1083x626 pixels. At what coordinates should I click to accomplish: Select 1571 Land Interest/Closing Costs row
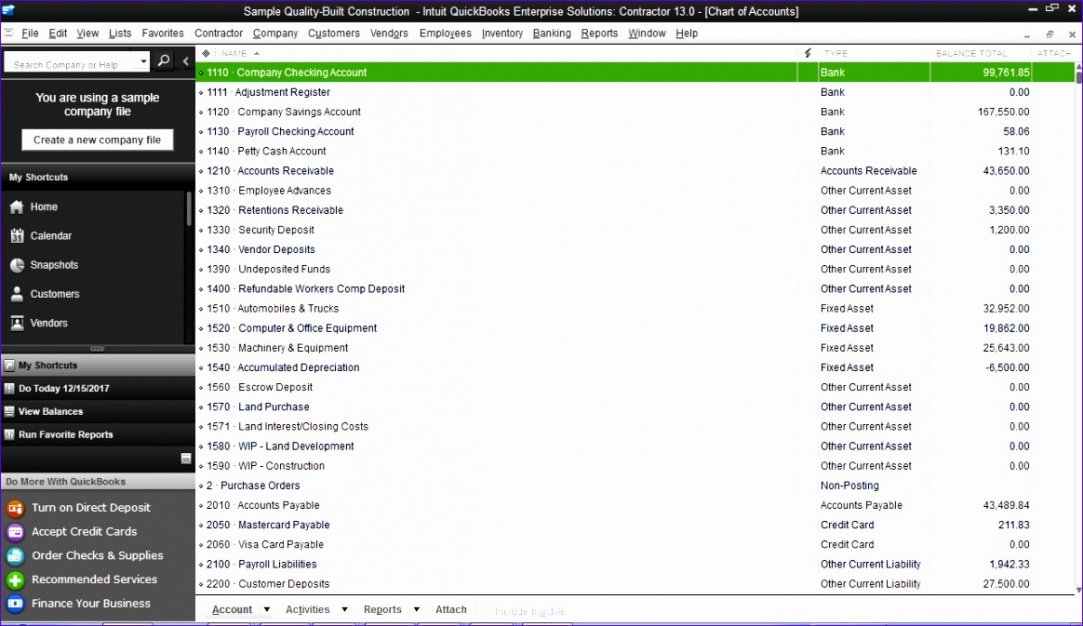pos(635,427)
